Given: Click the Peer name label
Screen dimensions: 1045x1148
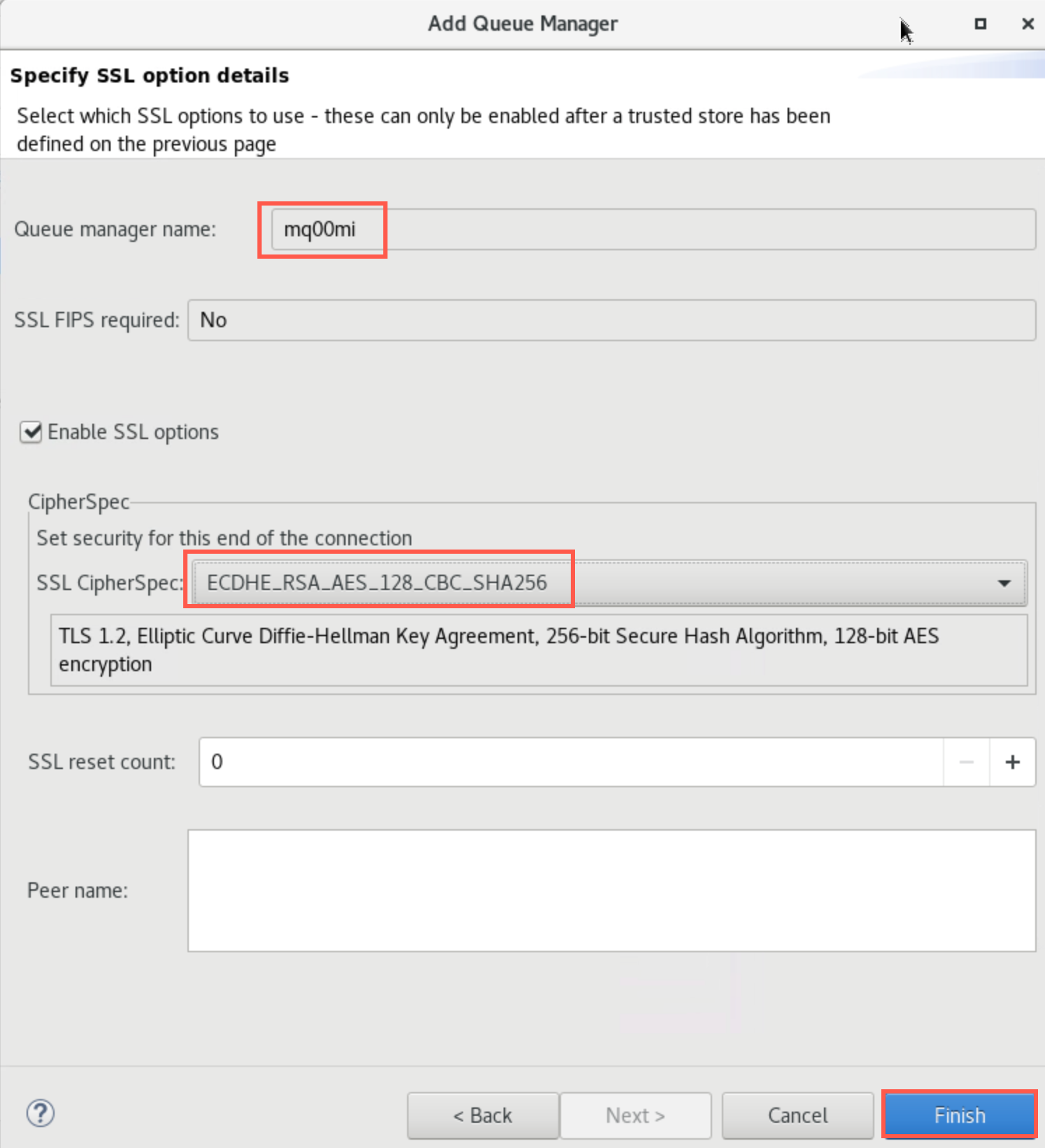Looking at the screenshot, I should click(x=78, y=891).
